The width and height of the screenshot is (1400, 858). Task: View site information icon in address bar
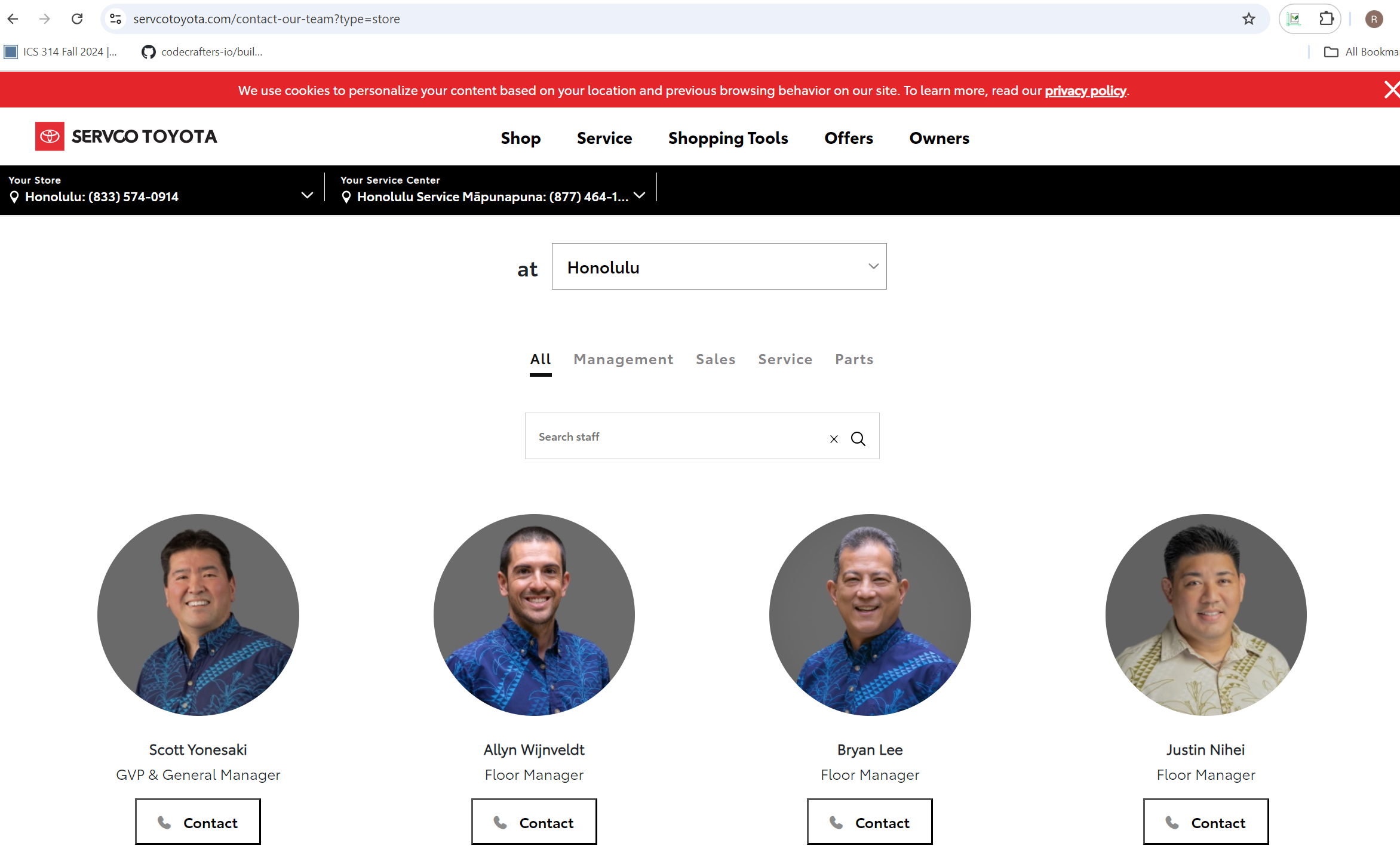(116, 19)
